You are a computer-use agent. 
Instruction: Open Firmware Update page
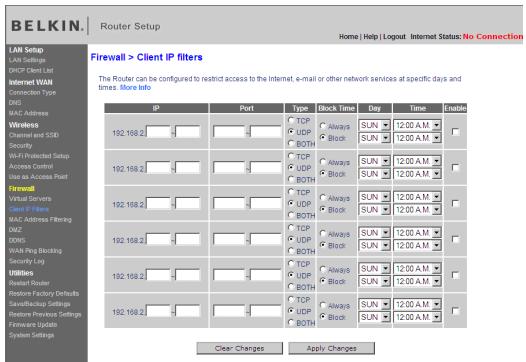[x=33, y=324]
